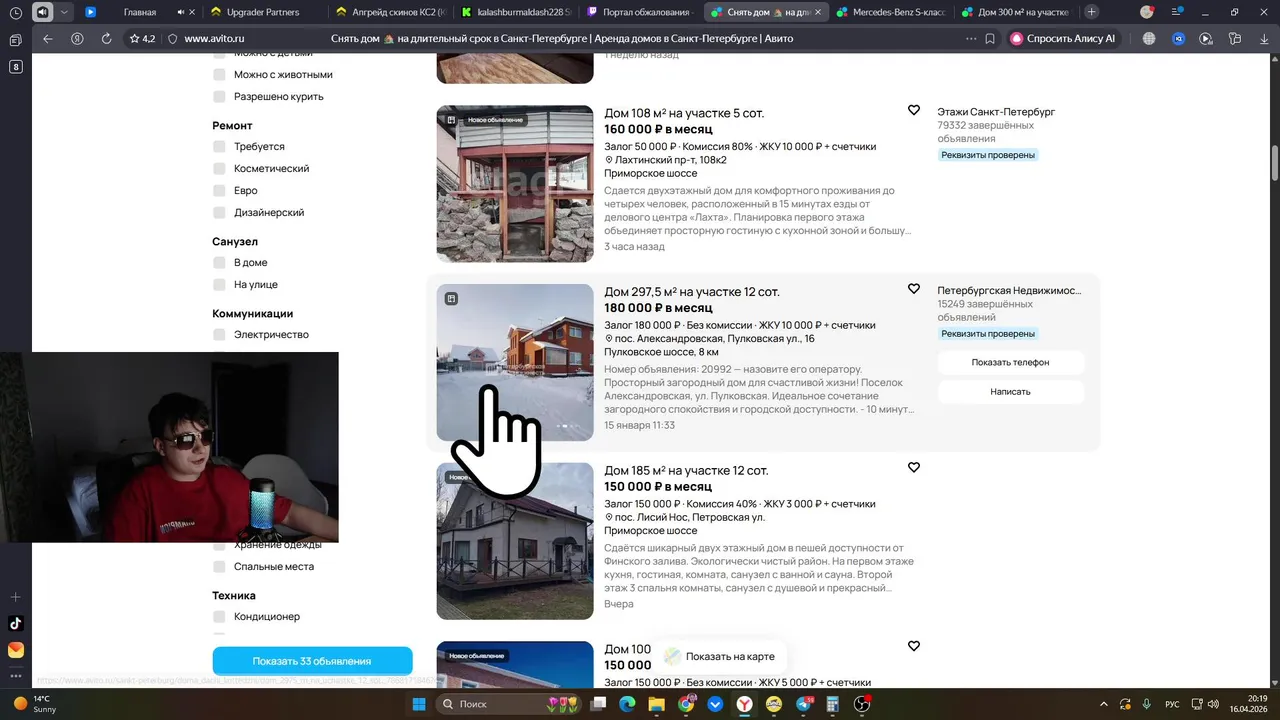This screenshot has width=1280, height=720.
Task: Open the Дом 297,5 м² на участке 12 сот. listing
Action: pyautogui.click(x=692, y=292)
